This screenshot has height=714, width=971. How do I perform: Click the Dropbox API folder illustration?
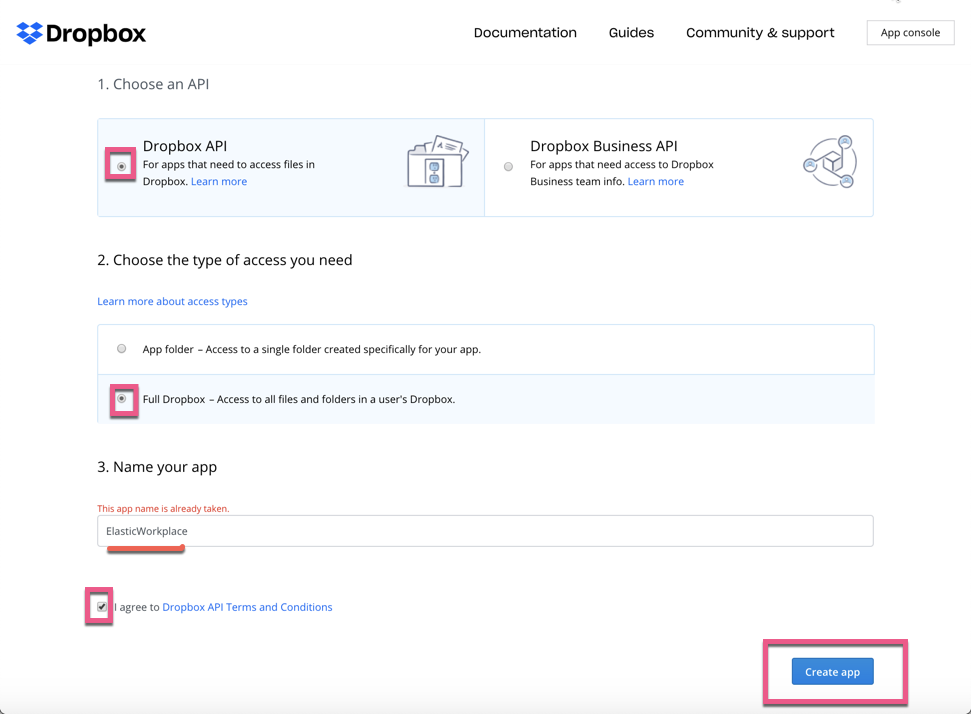(437, 162)
